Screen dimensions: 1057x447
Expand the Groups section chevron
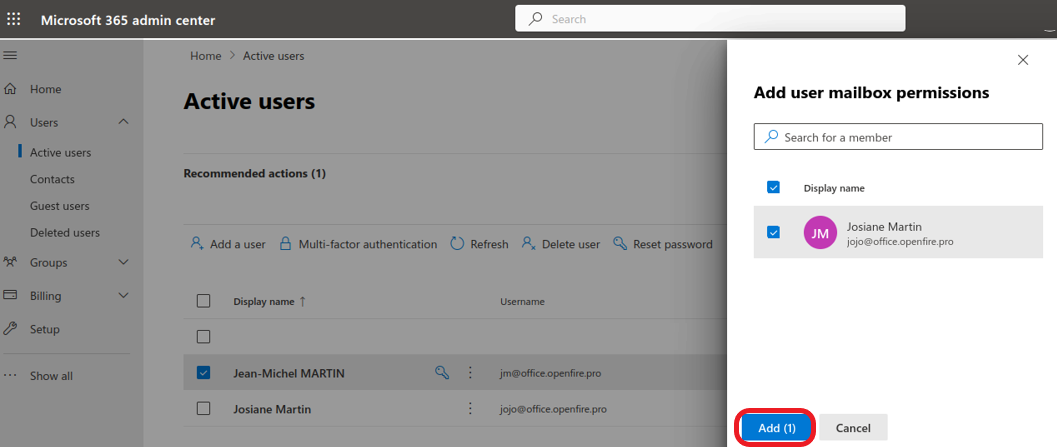pyautogui.click(x=123, y=262)
